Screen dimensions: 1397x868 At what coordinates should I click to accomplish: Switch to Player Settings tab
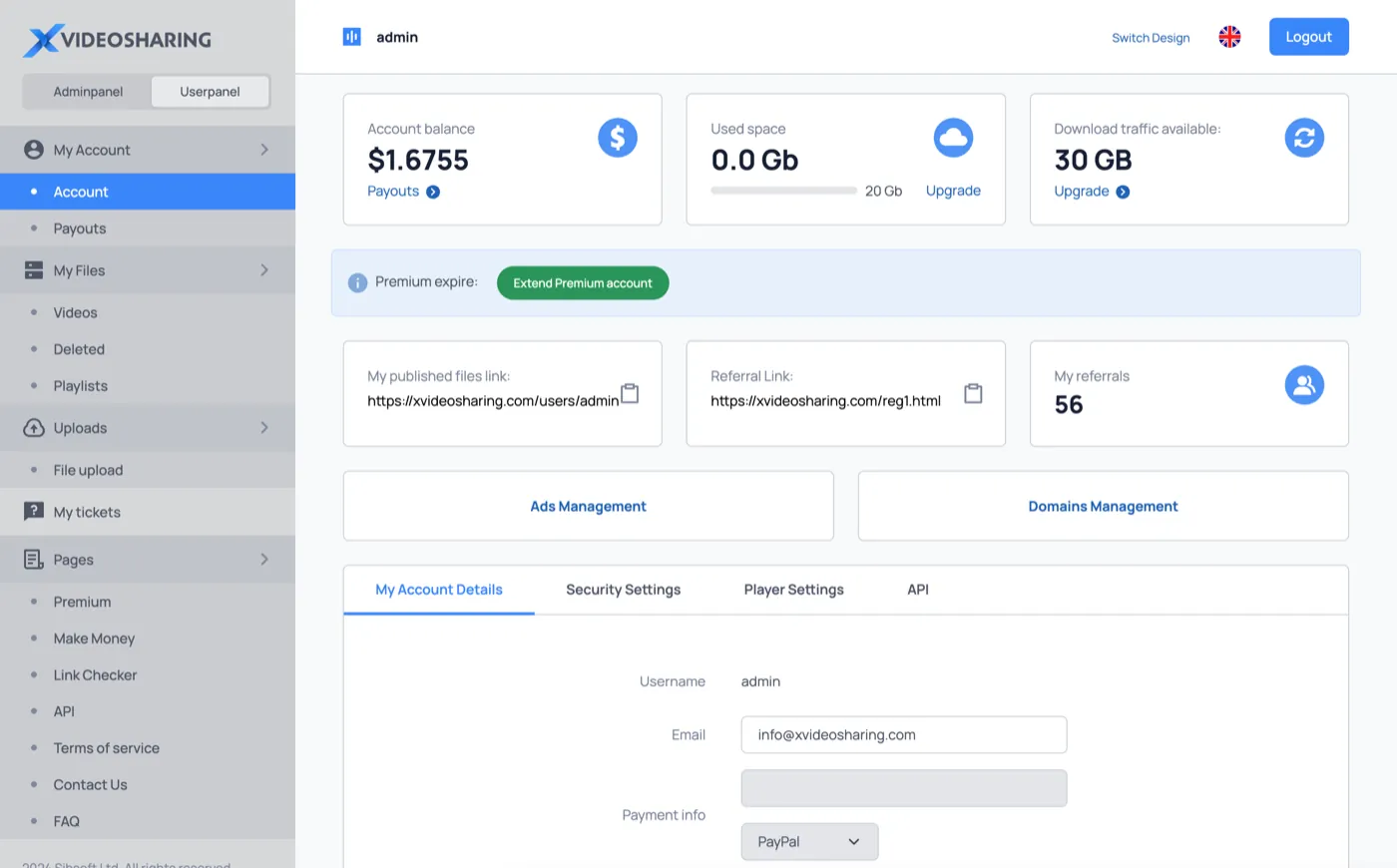[x=793, y=590]
